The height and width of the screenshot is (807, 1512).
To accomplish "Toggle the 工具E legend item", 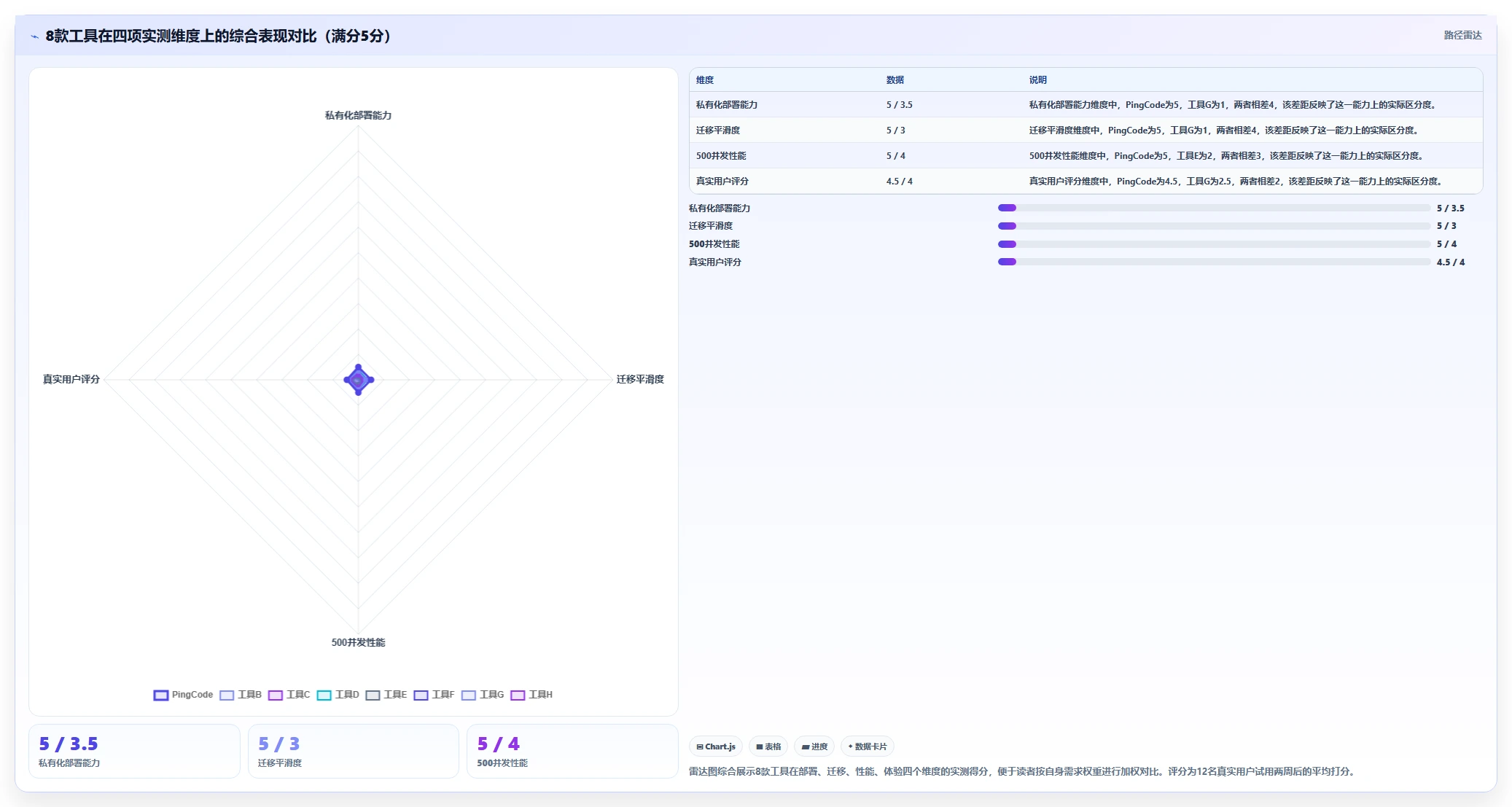I will (x=386, y=695).
